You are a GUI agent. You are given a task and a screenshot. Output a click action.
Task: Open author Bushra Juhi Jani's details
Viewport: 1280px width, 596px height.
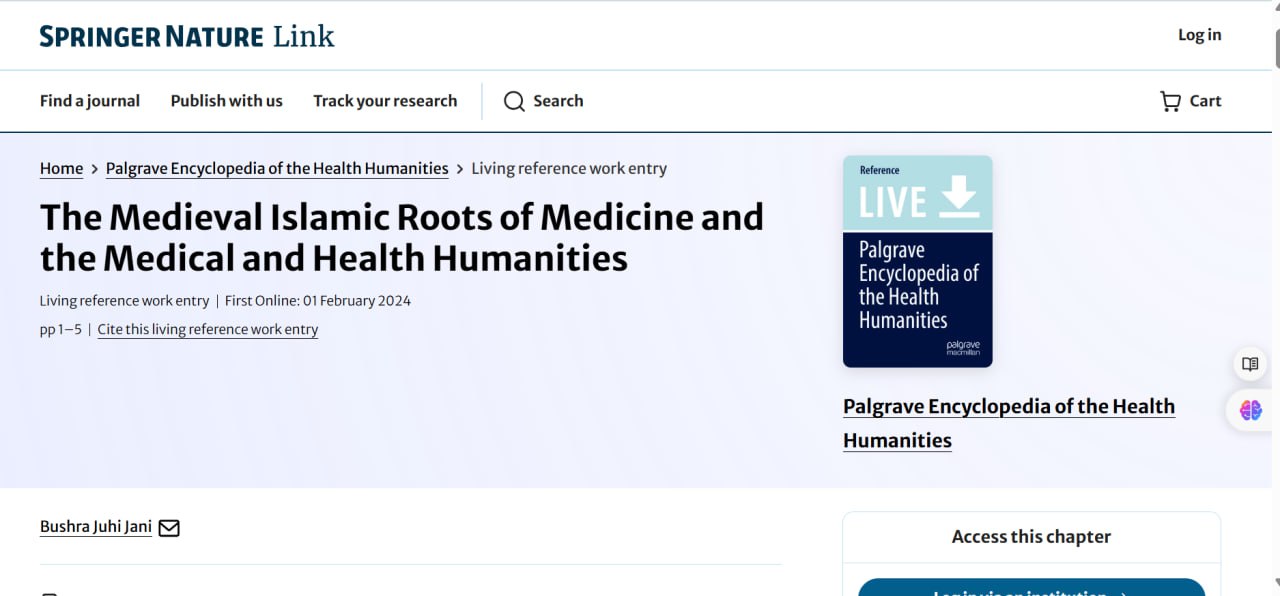pyautogui.click(x=96, y=527)
